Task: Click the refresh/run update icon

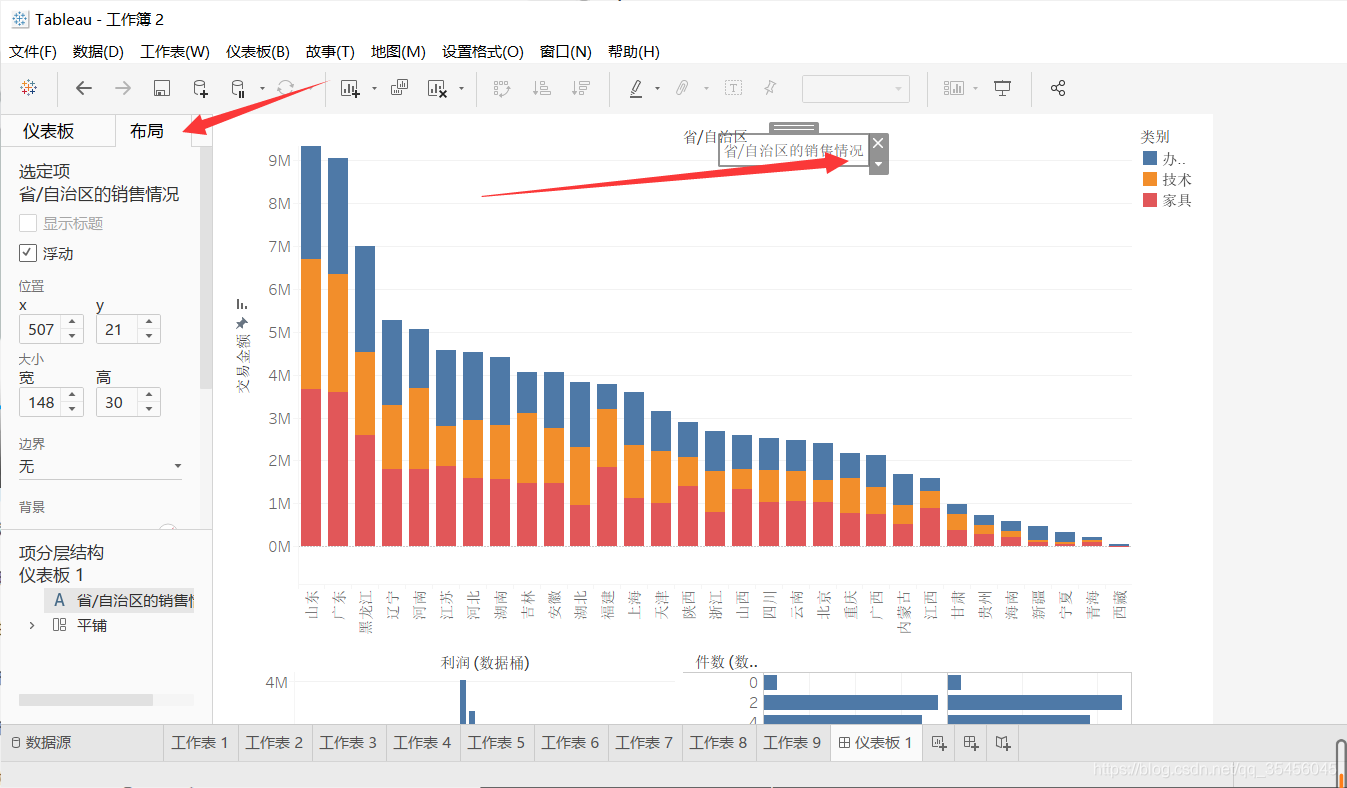Action: pyautogui.click(x=286, y=88)
